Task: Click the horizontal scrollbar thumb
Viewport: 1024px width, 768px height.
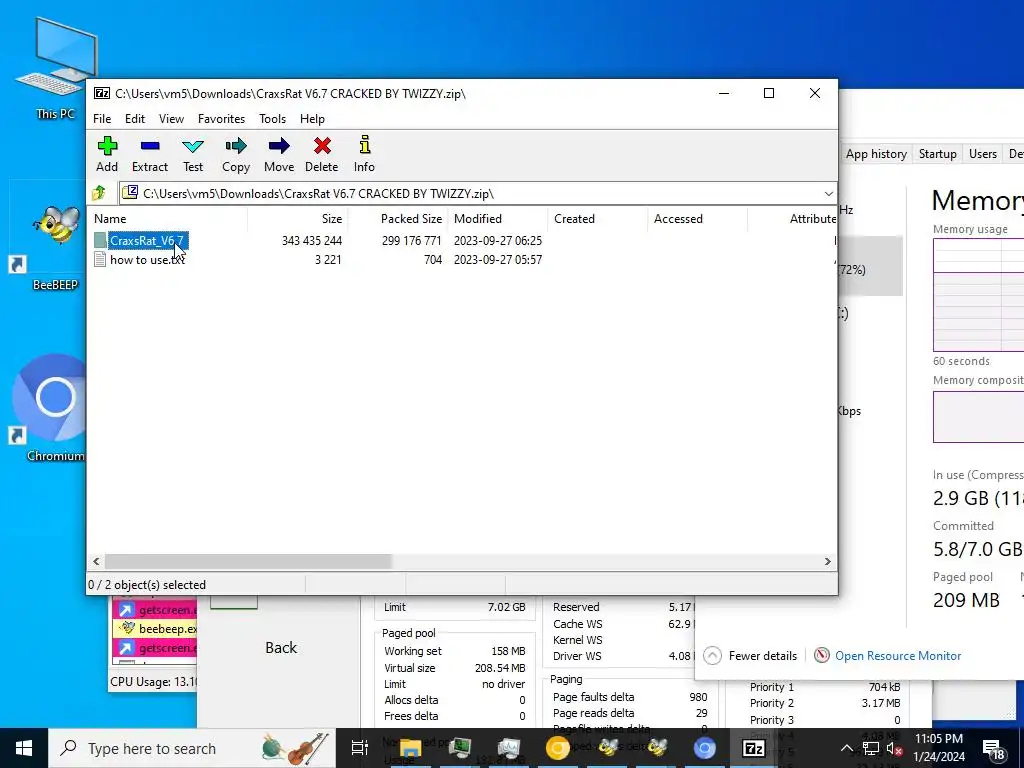Action: click(x=248, y=562)
